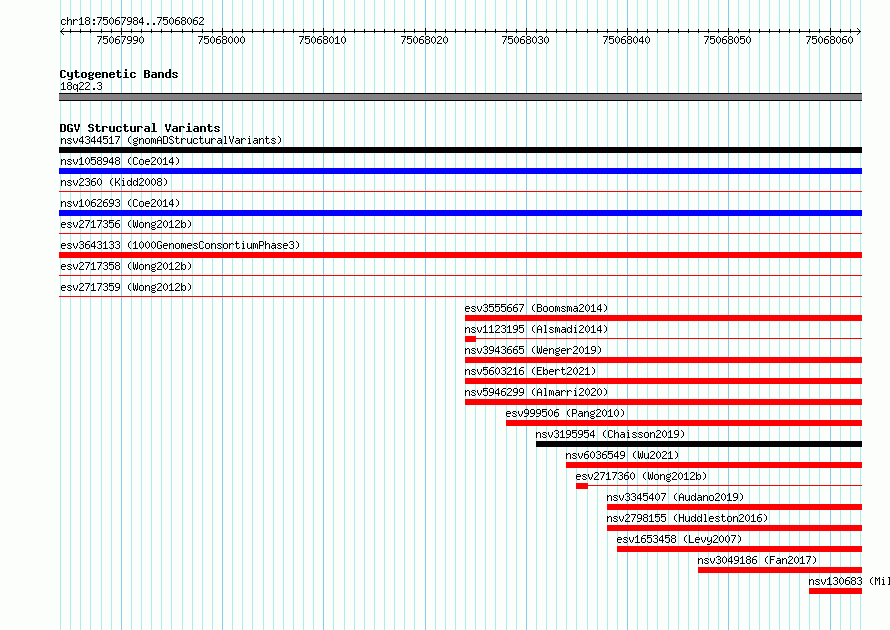Click ruler position 75068030
Screen dimensions: 890x630
(526, 40)
